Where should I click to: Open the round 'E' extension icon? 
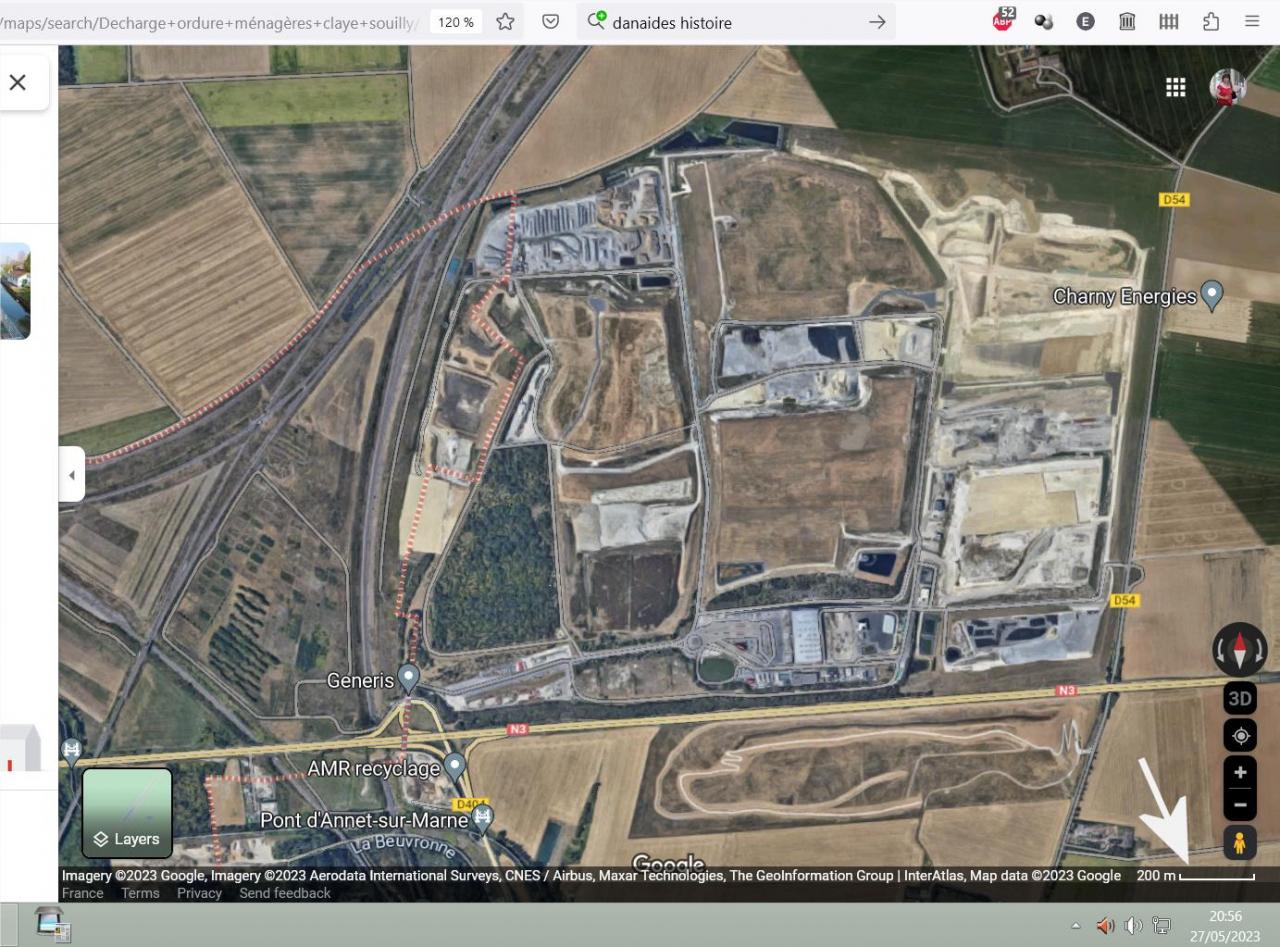click(1085, 22)
